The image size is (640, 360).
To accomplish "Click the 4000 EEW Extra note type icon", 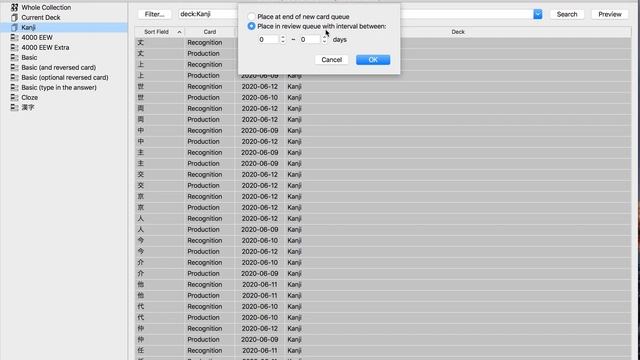I will [14, 47].
